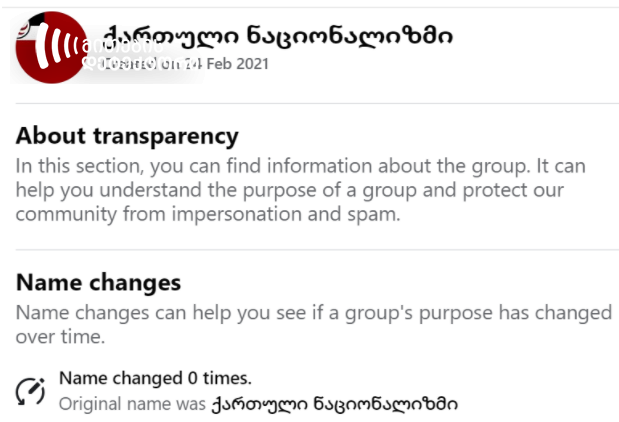Click the Created on Feb 2021 date
Image resolution: width=619 pixels, height=422 pixels.
click(186, 64)
